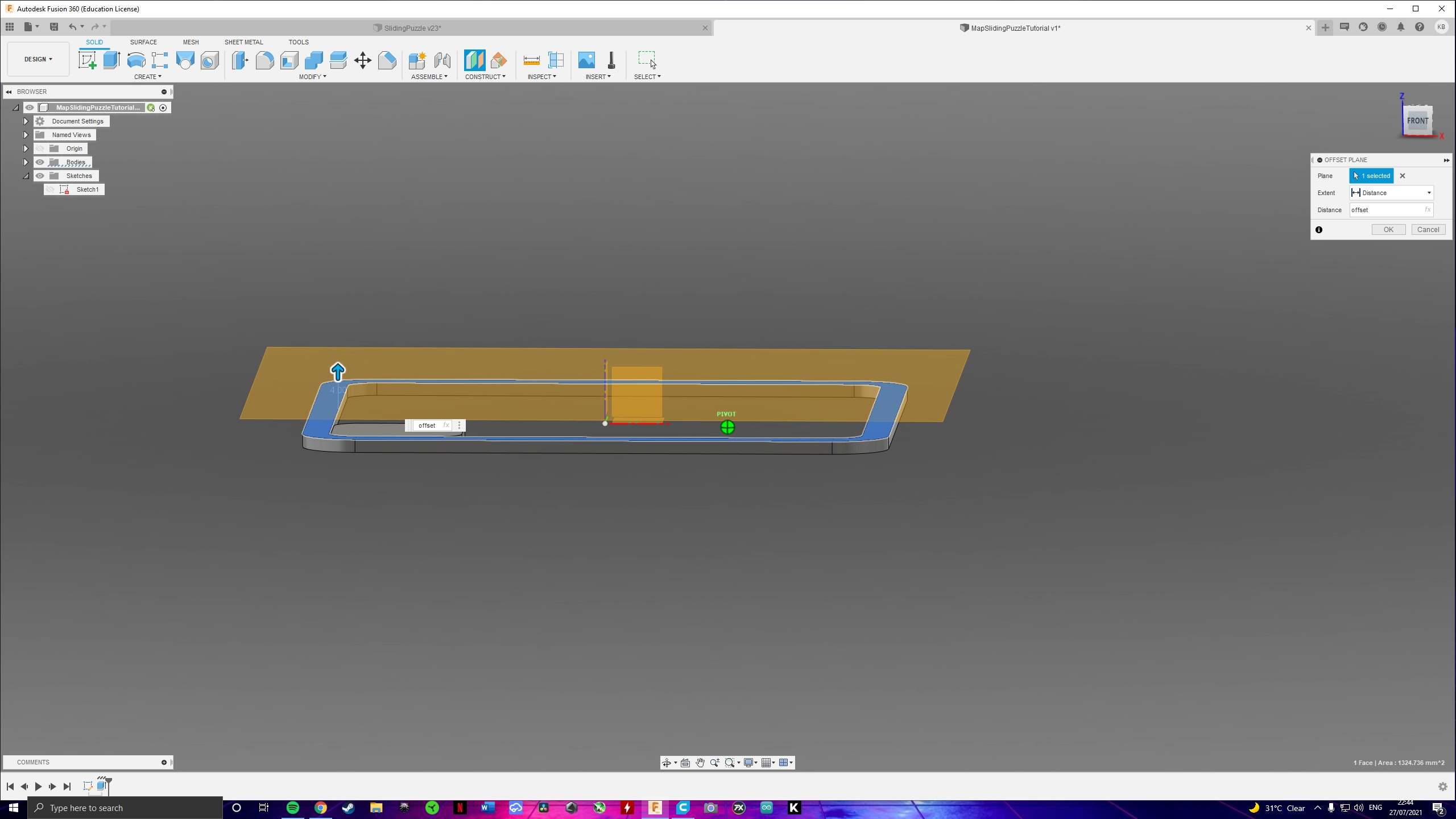
Task: Open the SHEET METAL ribbon tab
Action: coord(243,42)
